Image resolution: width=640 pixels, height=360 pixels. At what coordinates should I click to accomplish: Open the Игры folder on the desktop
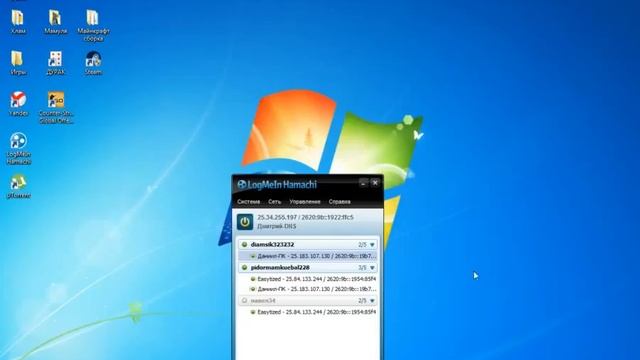tap(18, 63)
